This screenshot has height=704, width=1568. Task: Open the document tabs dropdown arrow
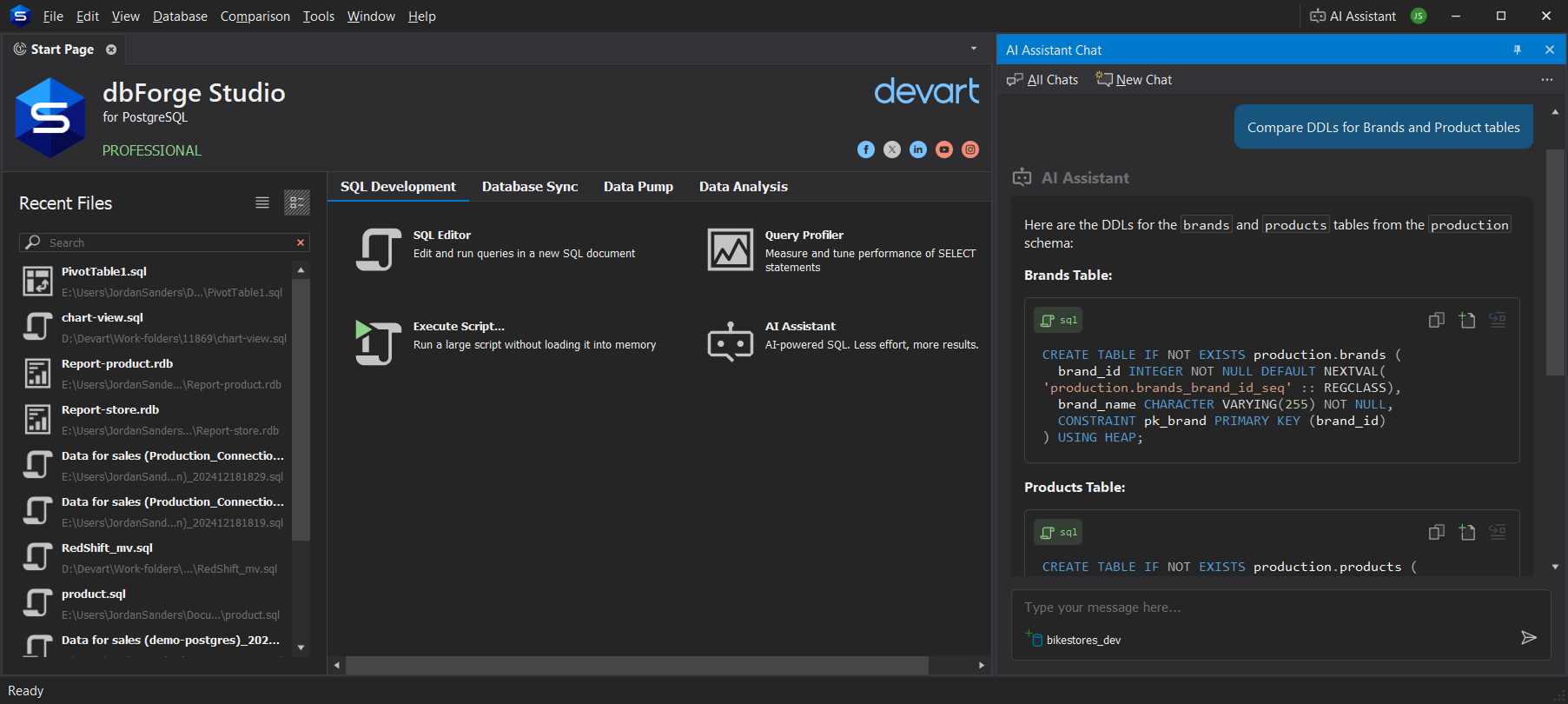974,49
